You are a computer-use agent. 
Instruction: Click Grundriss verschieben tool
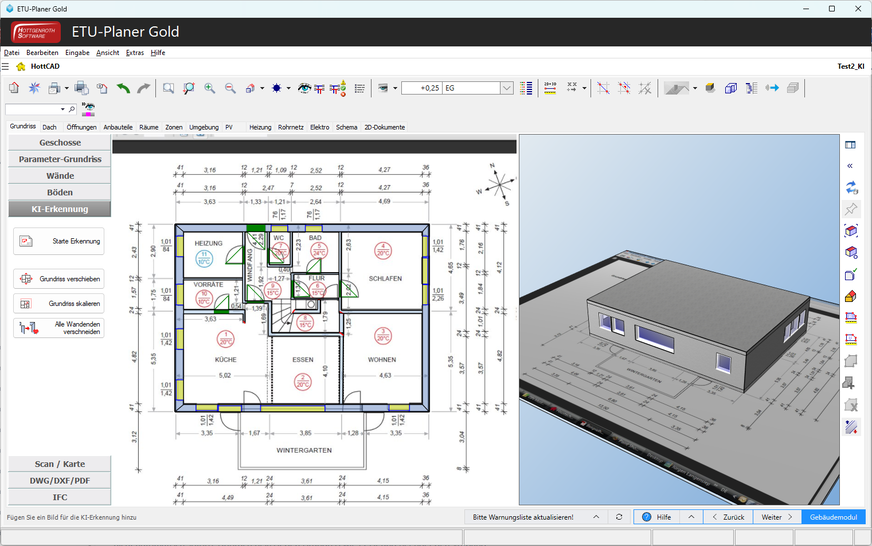point(59,279)
